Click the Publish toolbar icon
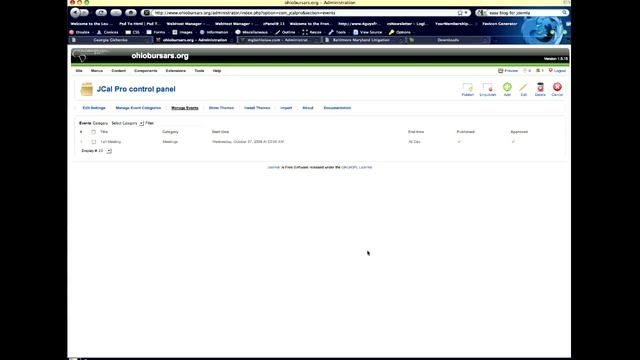Image resolution: width=640 pixels, height=360 pixels. click(468, 87)
